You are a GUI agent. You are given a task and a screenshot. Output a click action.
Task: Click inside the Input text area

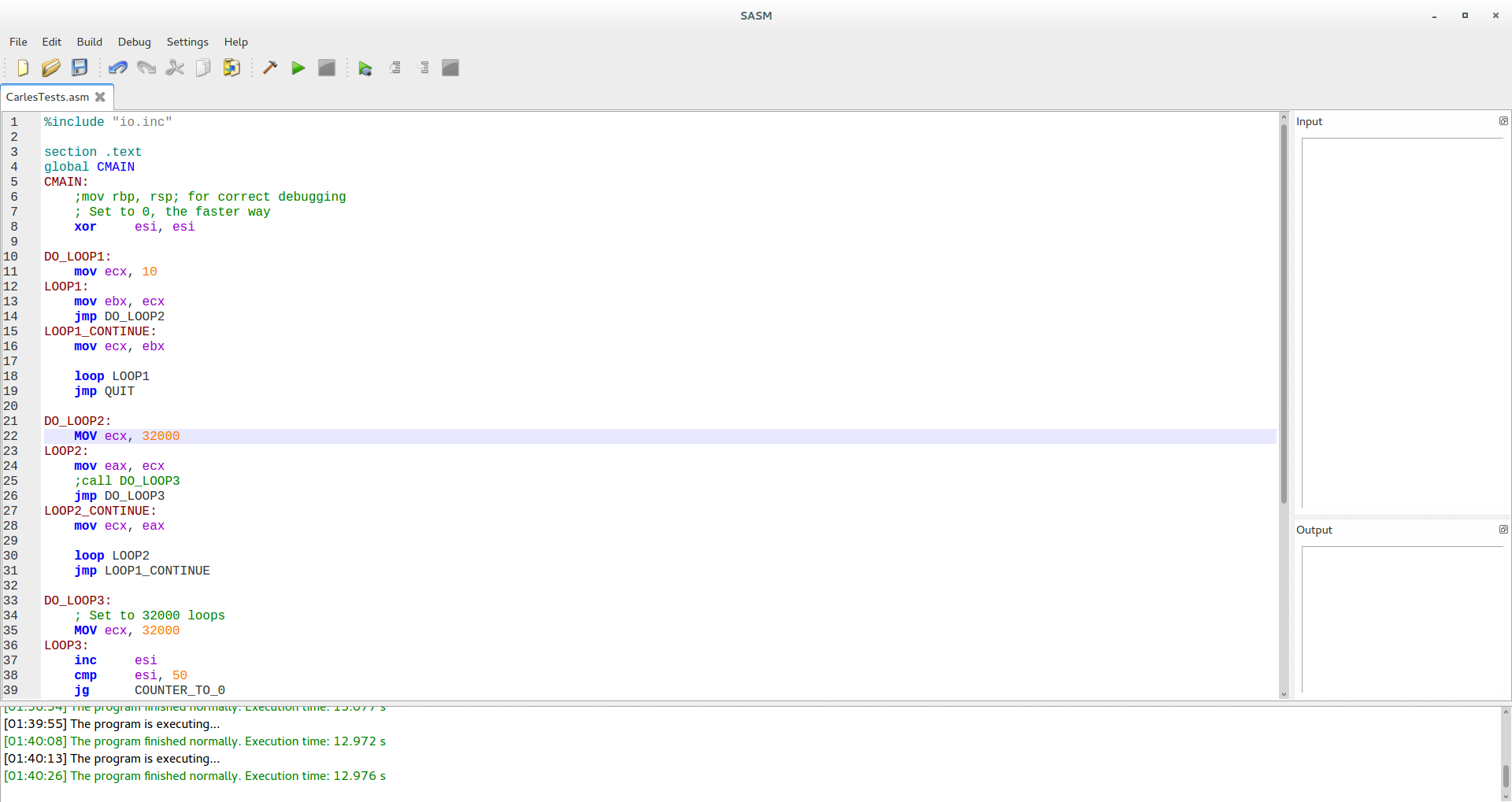coord(1403,323)
